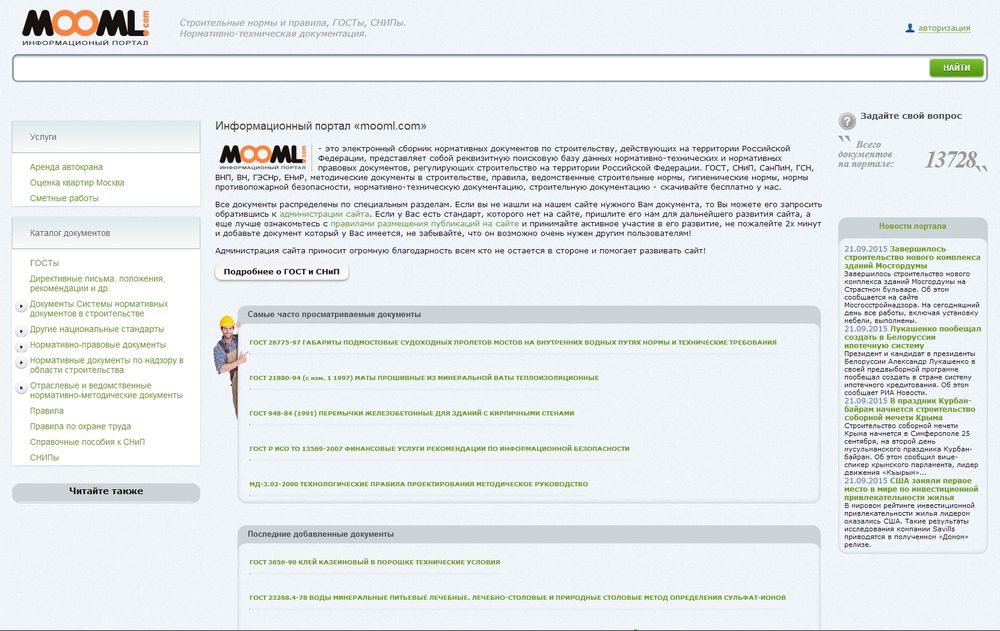Screen dimensions: 1000x631
Task: Open Оценка квартир Москва link
Action: (x=77, y=182)
